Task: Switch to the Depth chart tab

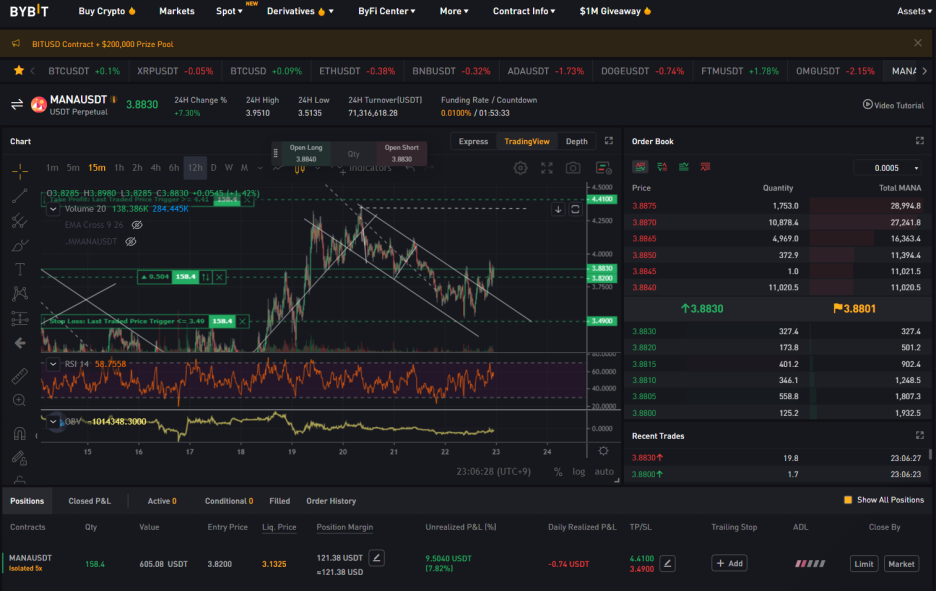Action: [x=577, y=141]
